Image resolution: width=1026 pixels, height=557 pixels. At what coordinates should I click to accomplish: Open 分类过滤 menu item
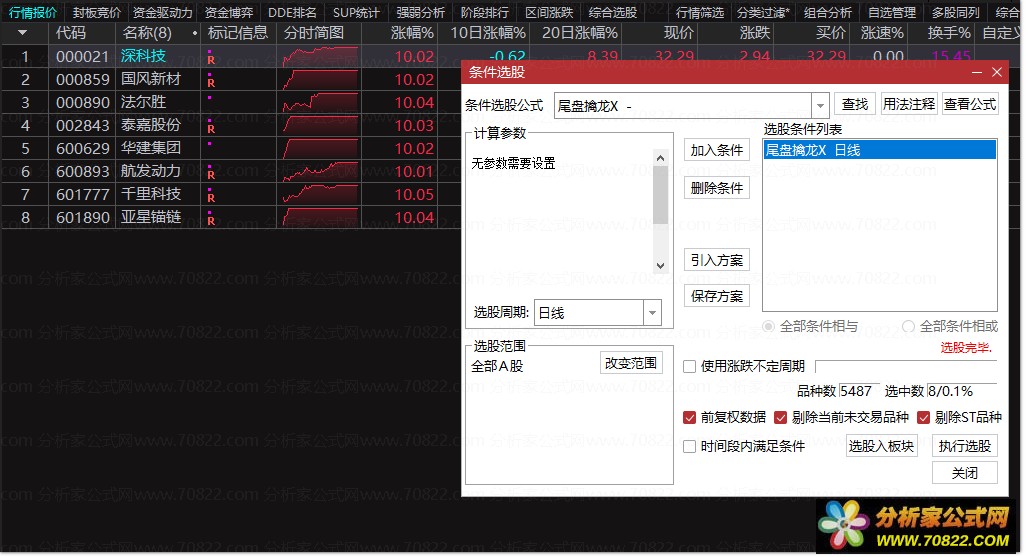(x=763, y=12)
